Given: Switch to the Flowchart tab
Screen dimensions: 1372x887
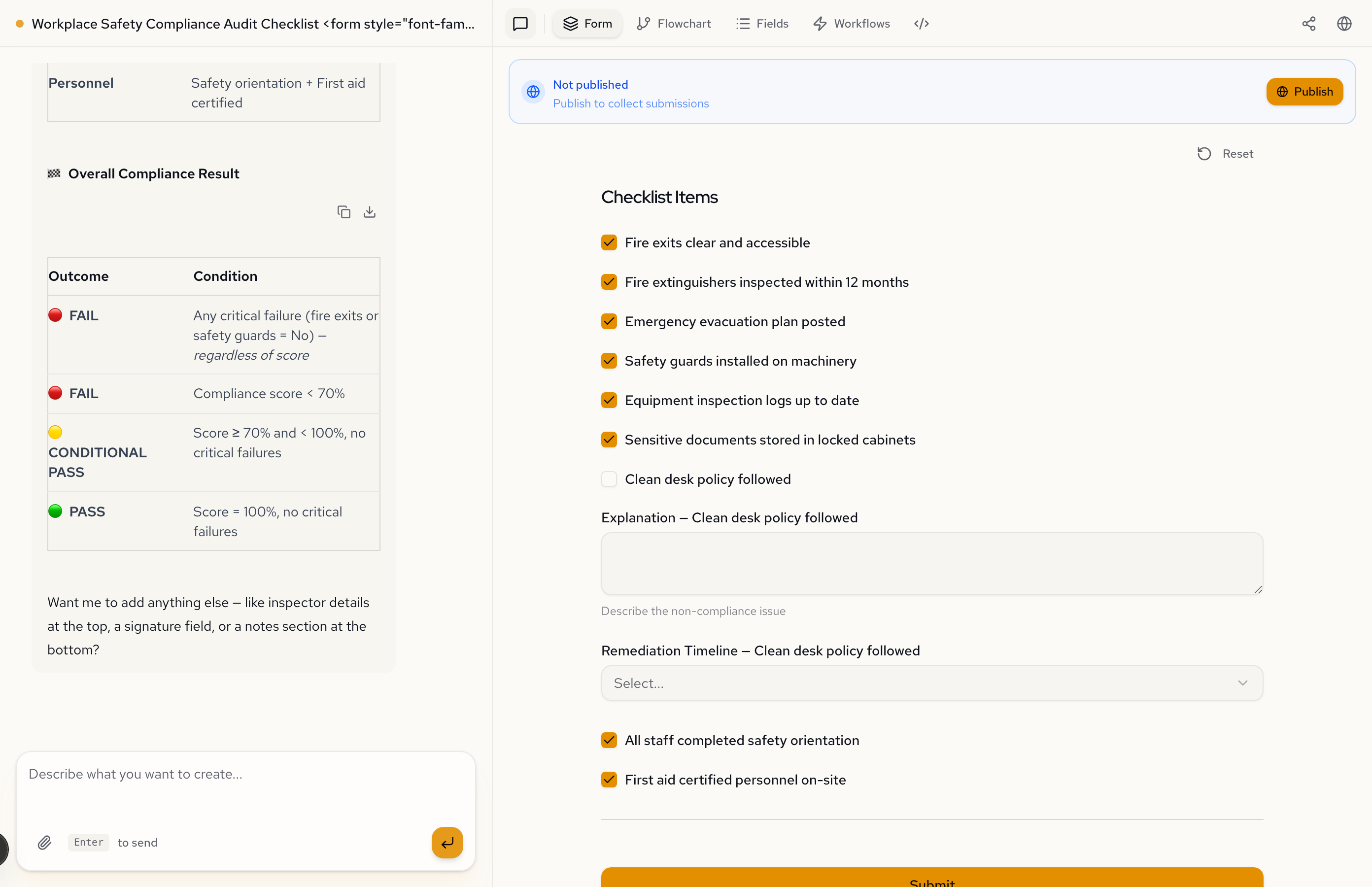Looking at the screenshot, I should coord(674,24).
